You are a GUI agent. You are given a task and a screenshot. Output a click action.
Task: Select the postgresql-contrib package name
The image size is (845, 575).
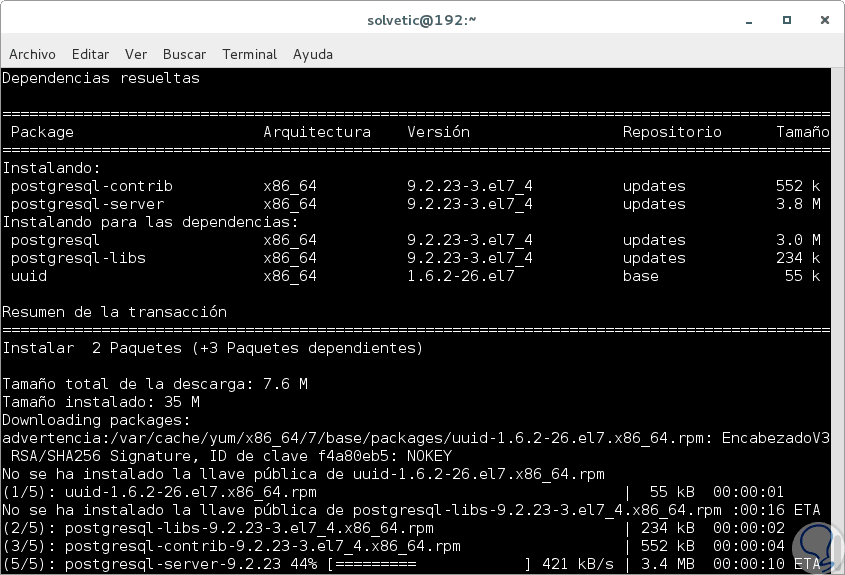92,186
